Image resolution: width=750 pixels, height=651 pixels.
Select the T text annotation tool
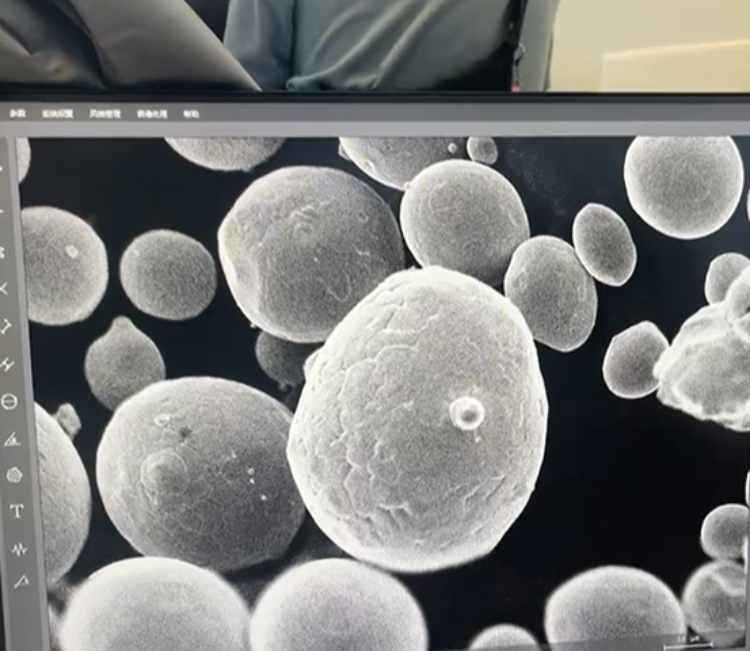17,511
